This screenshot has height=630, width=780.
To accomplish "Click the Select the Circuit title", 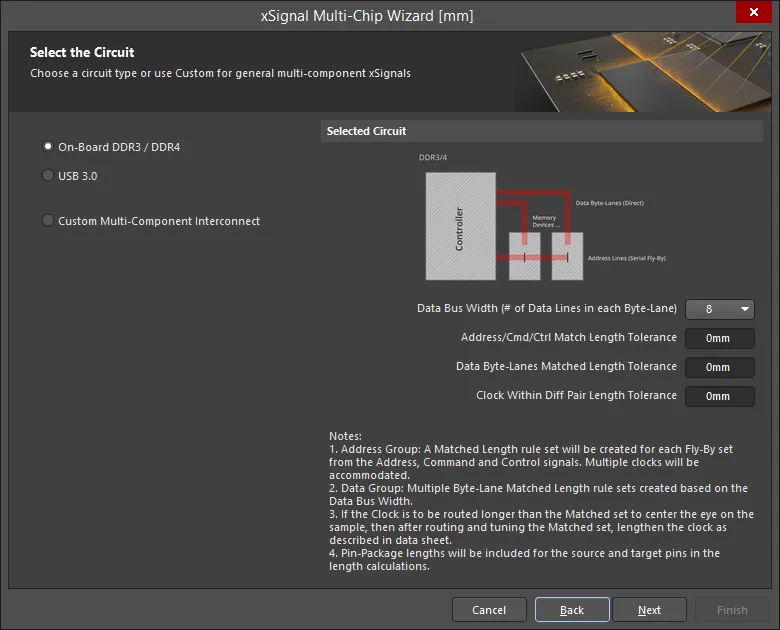I will point(82,52).
